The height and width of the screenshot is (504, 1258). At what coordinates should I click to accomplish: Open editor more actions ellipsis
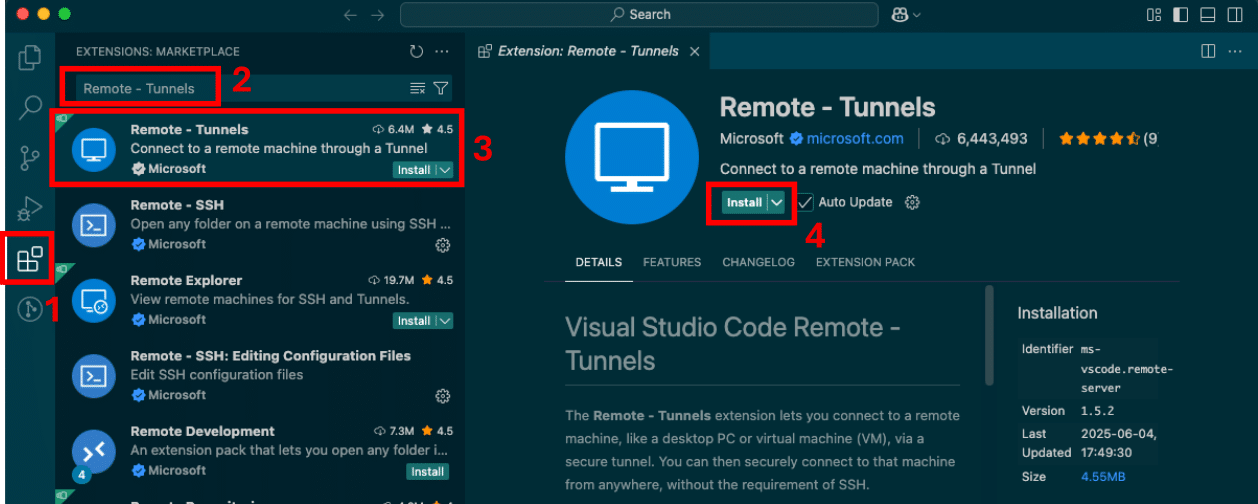point(1236,51)
